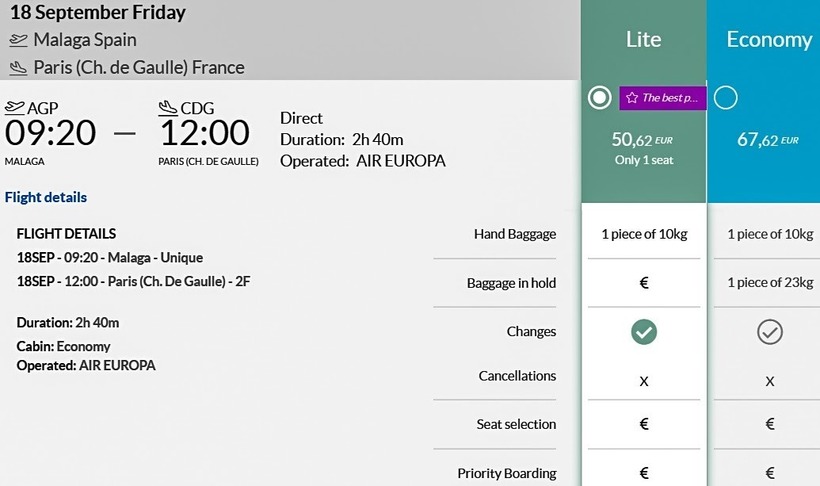The width and height of the screenshot is (820, 486).
Task: Click the arrival plane icon next to CDG
Action: coord(168,108)
